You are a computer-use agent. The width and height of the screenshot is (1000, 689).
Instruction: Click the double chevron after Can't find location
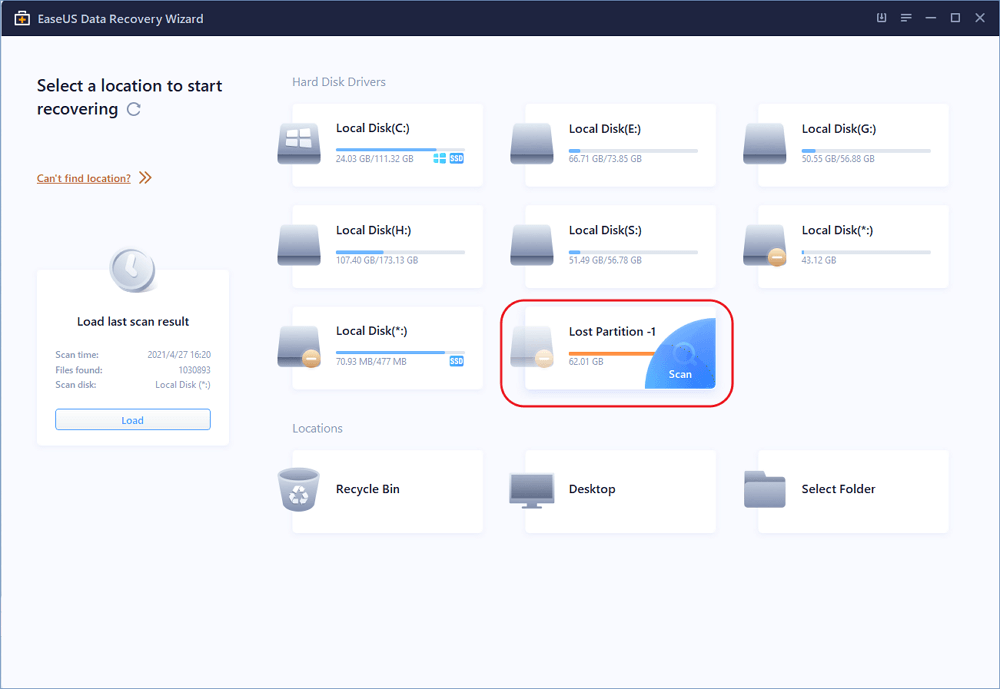(x=145, y=177)
